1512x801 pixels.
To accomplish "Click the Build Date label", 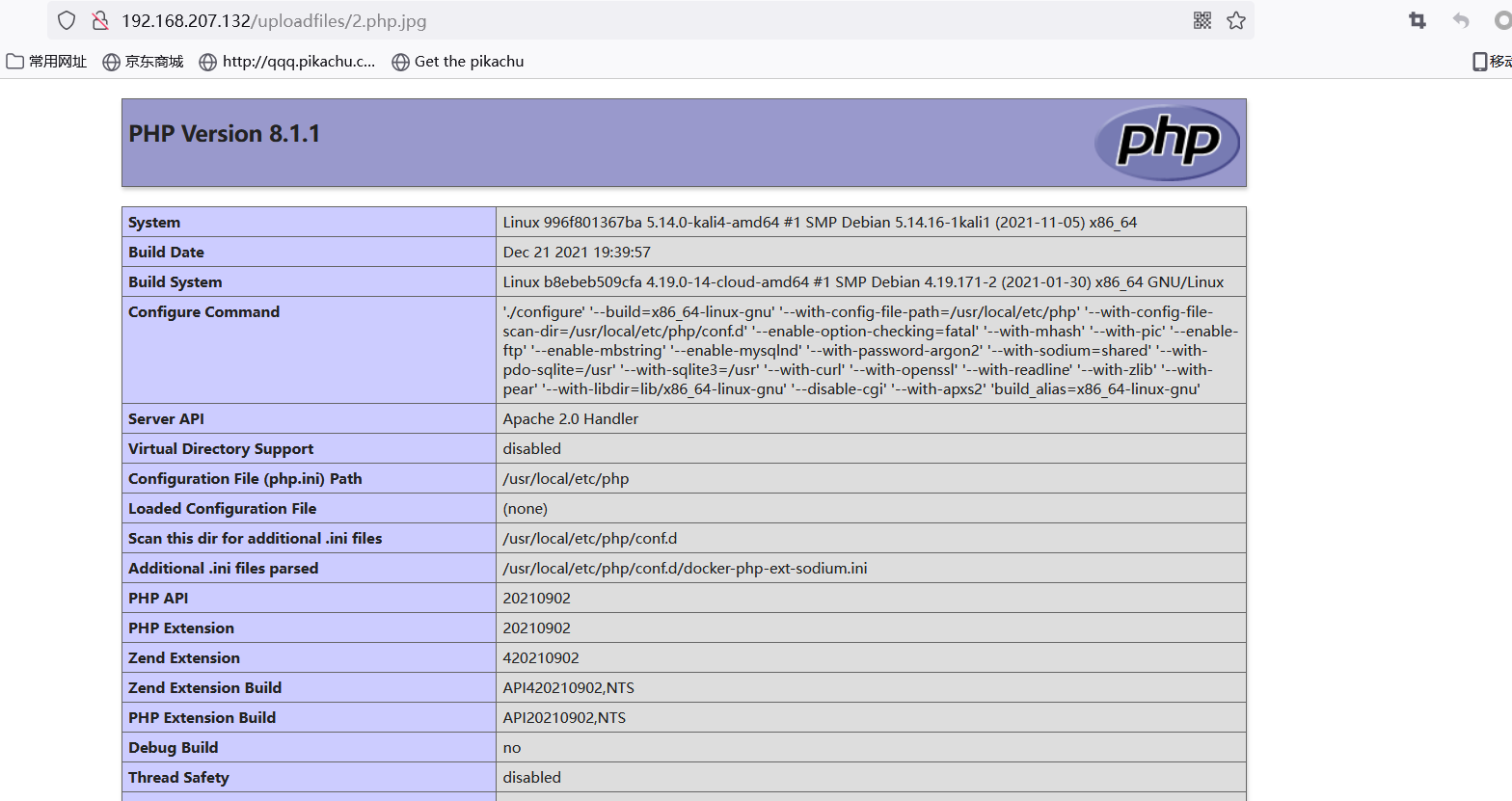I will (166, 253).
